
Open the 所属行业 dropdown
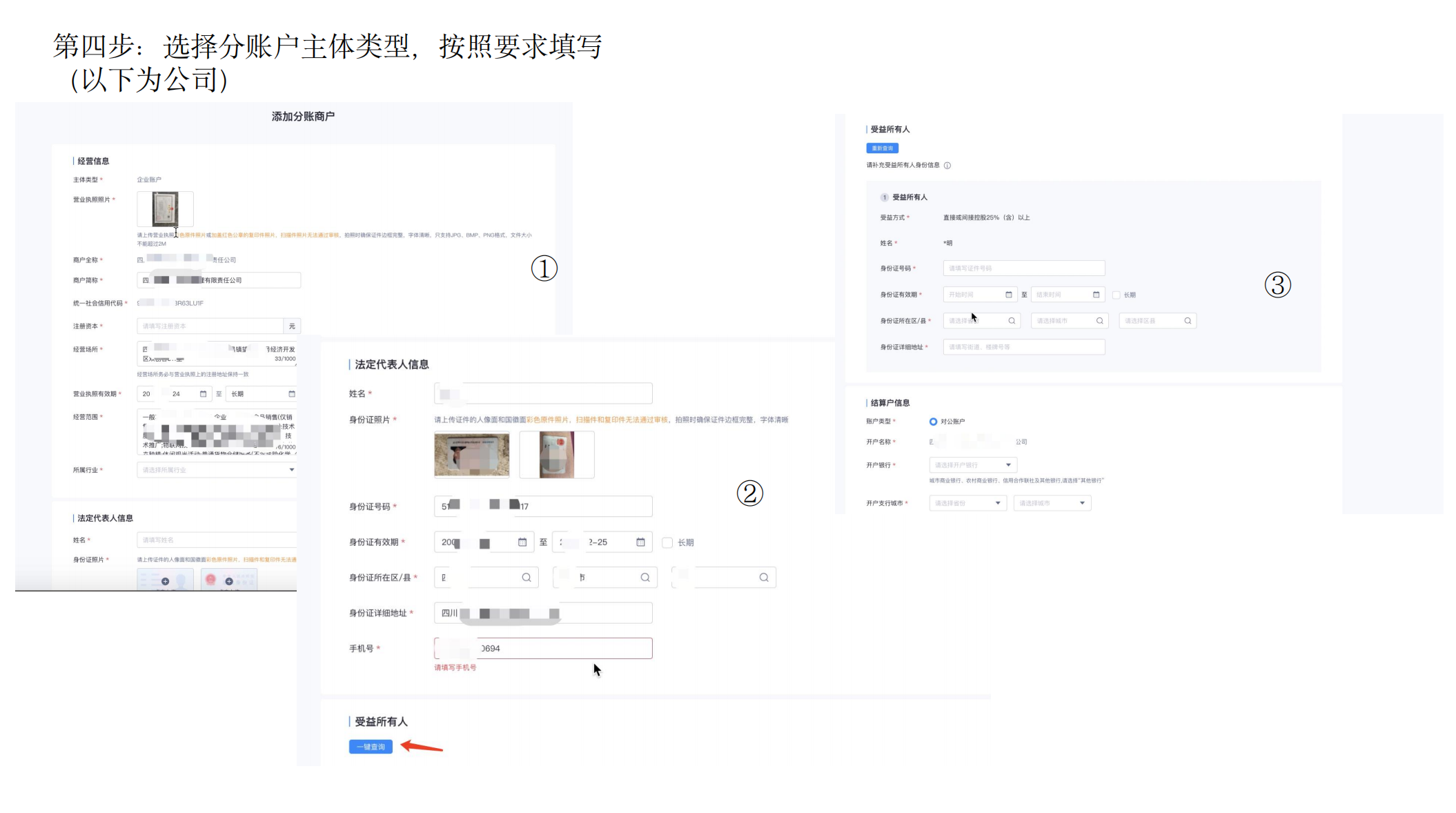(217, 470)
